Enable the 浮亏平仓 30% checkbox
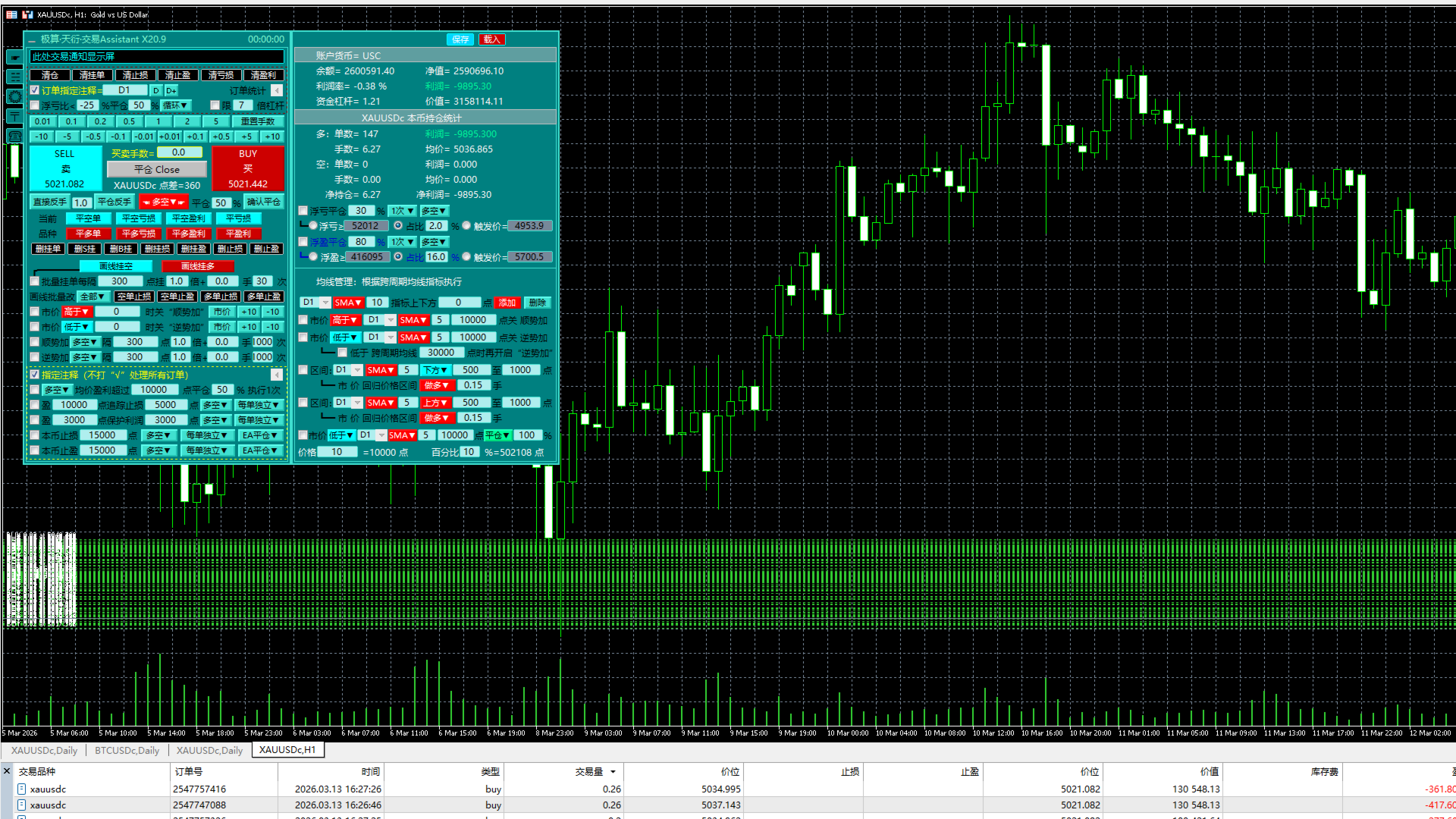 coord(303,211)
